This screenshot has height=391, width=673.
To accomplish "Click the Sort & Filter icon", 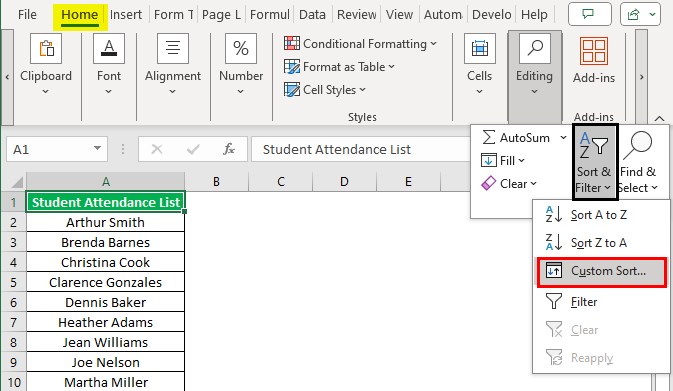I will point(594,145).
